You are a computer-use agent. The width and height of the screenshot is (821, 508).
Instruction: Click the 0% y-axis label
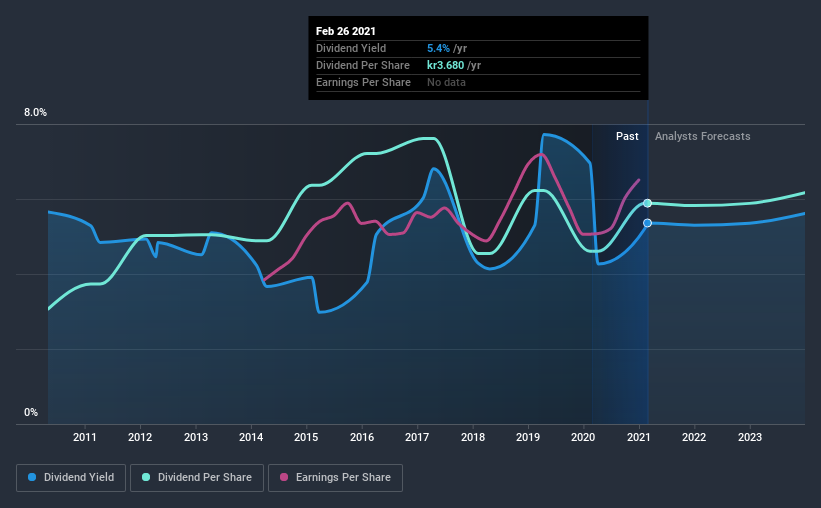coord(31,413)
